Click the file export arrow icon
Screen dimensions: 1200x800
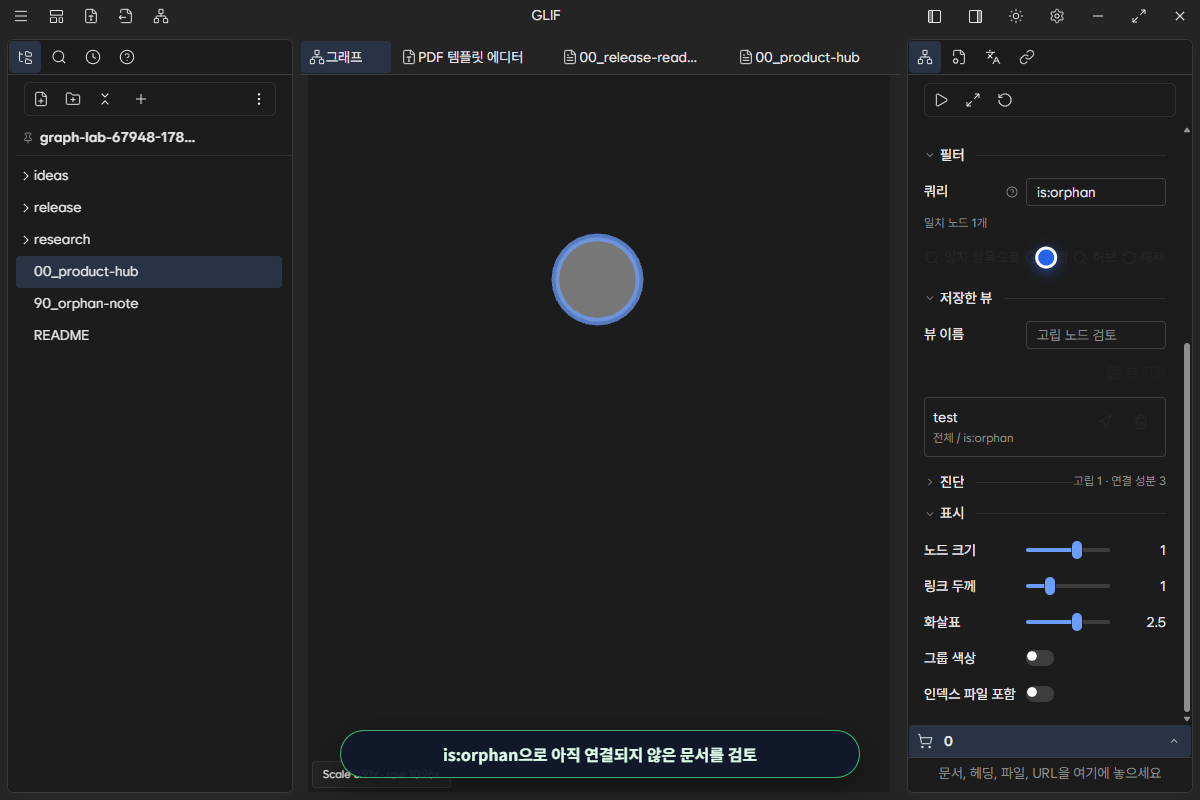[125, 16]
